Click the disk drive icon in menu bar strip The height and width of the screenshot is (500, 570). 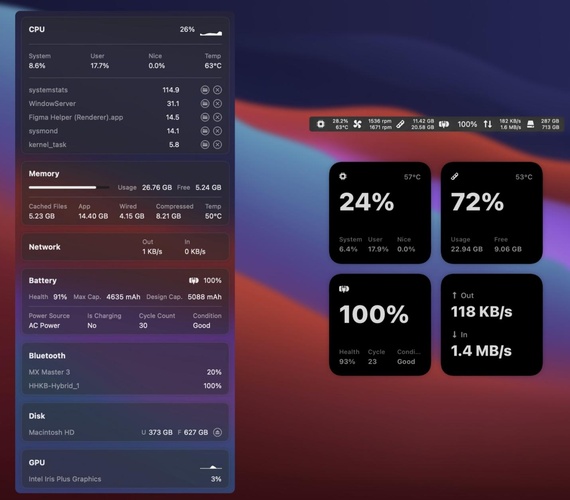[531, 124]
